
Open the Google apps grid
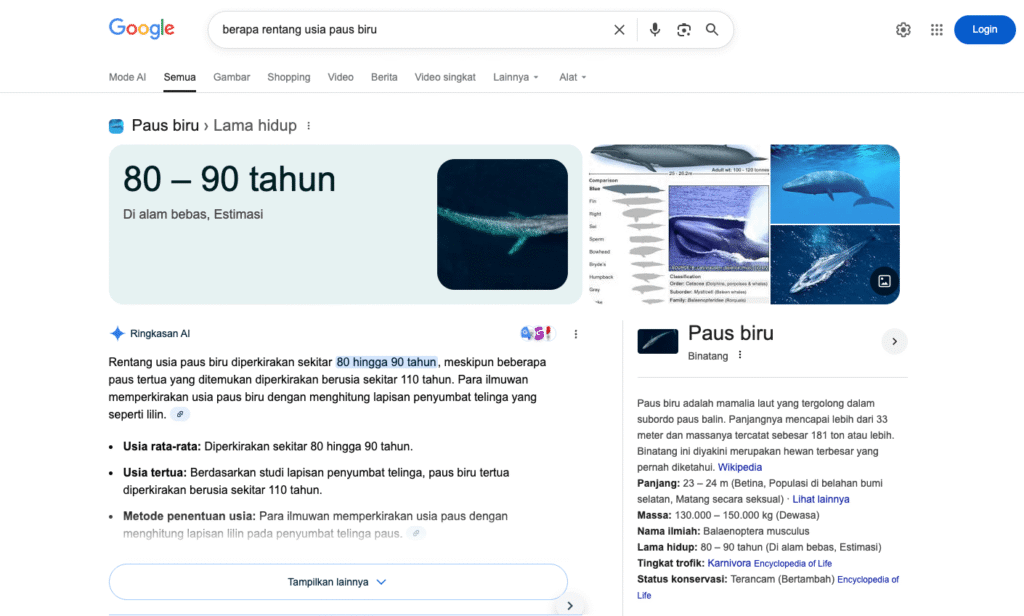click(937, 29)
